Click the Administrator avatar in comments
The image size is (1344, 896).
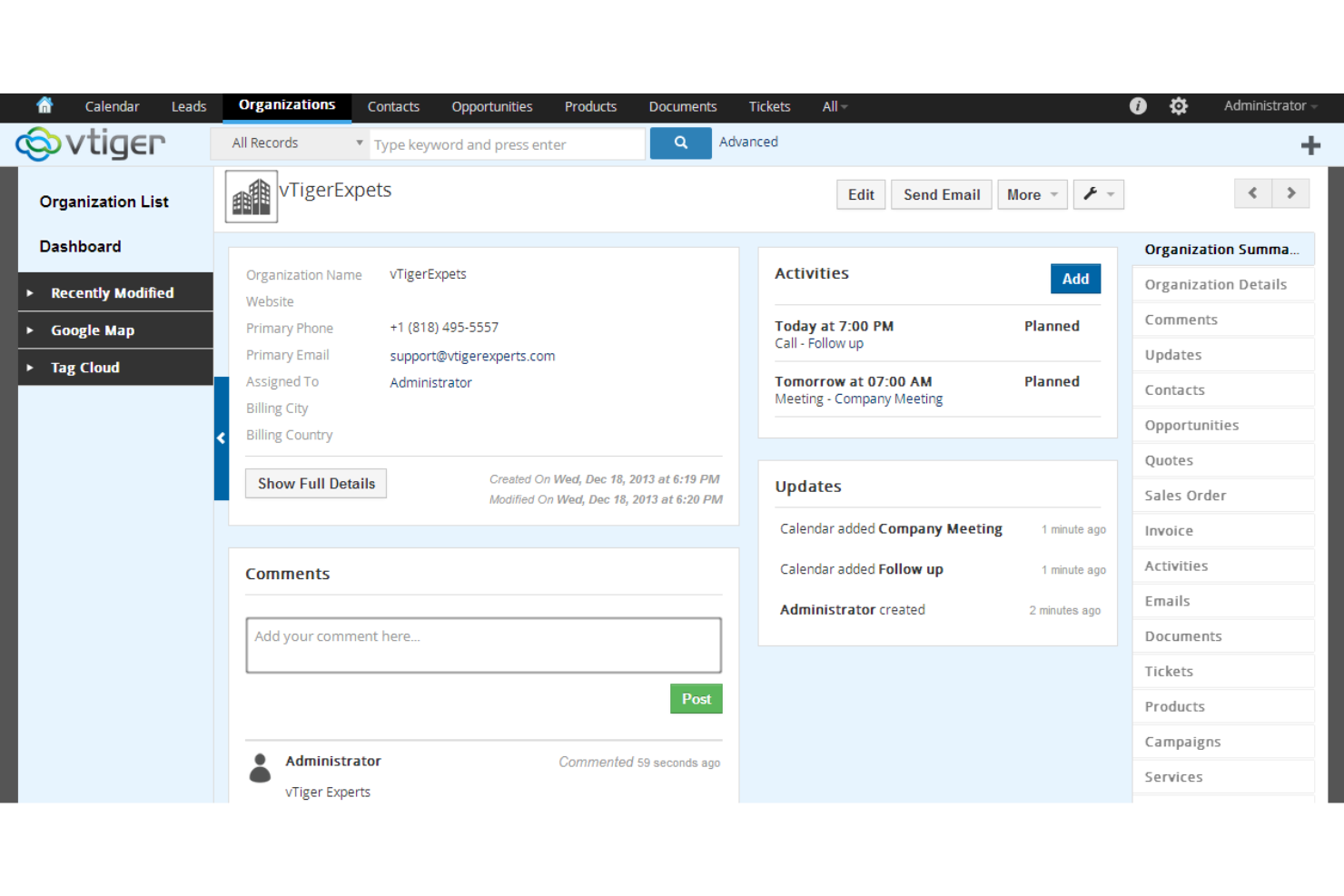point(260,768)
